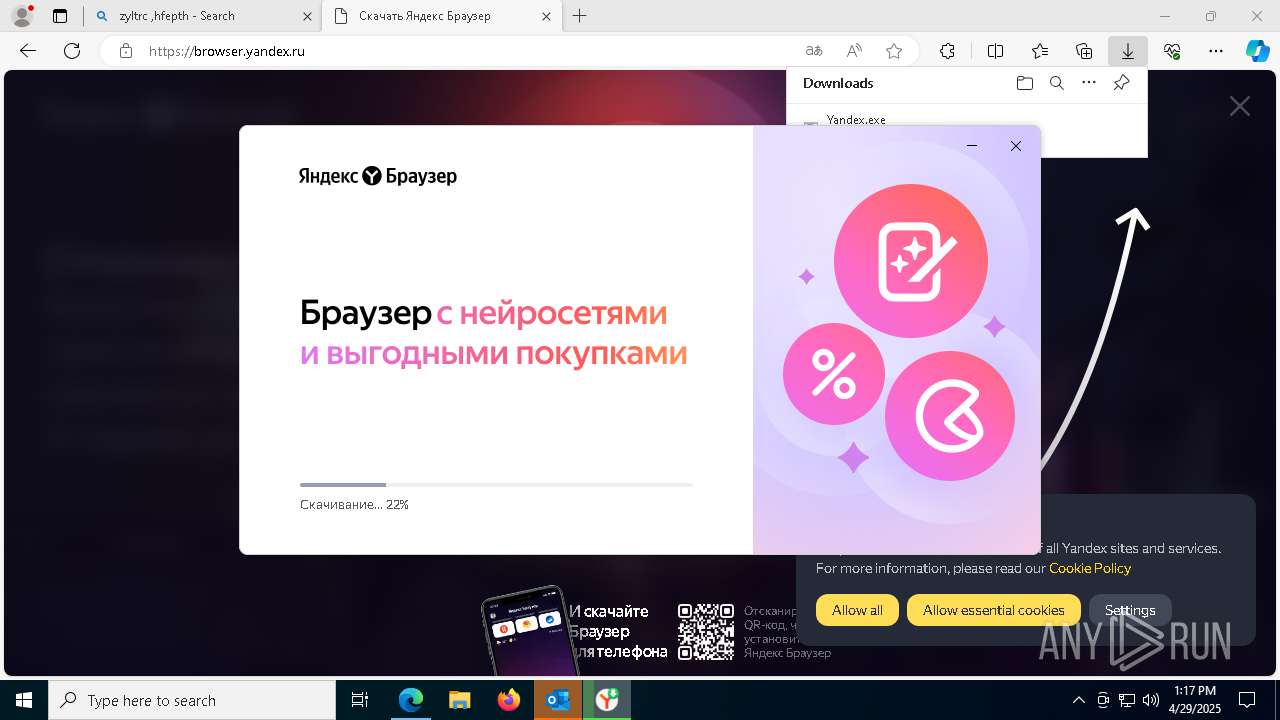Click the Allow all cookies button

[857, 610]
